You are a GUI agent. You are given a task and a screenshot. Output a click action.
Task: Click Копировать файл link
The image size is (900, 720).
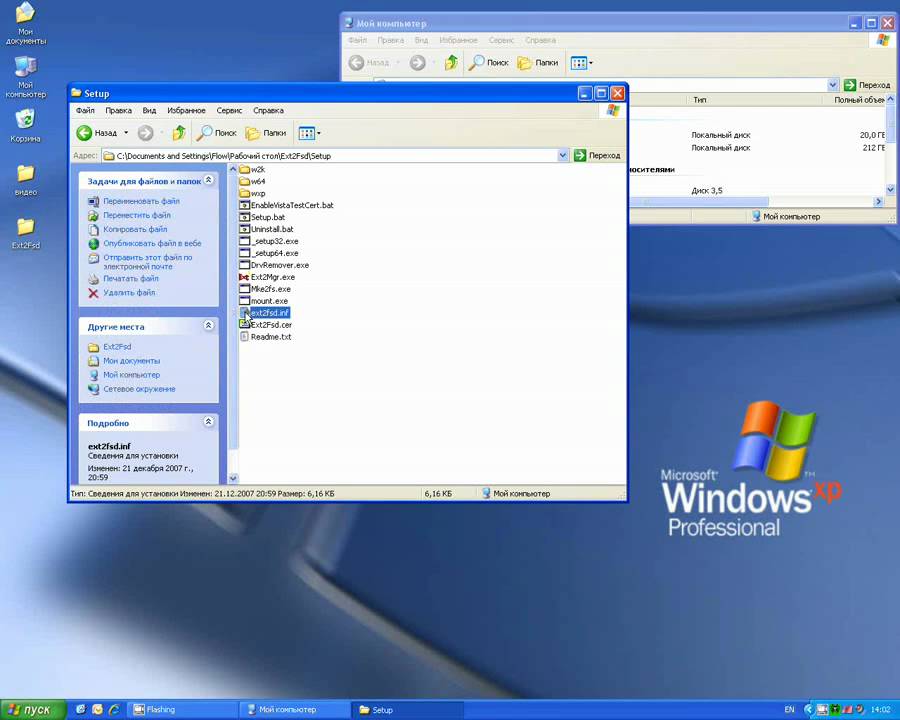[135, 229]
